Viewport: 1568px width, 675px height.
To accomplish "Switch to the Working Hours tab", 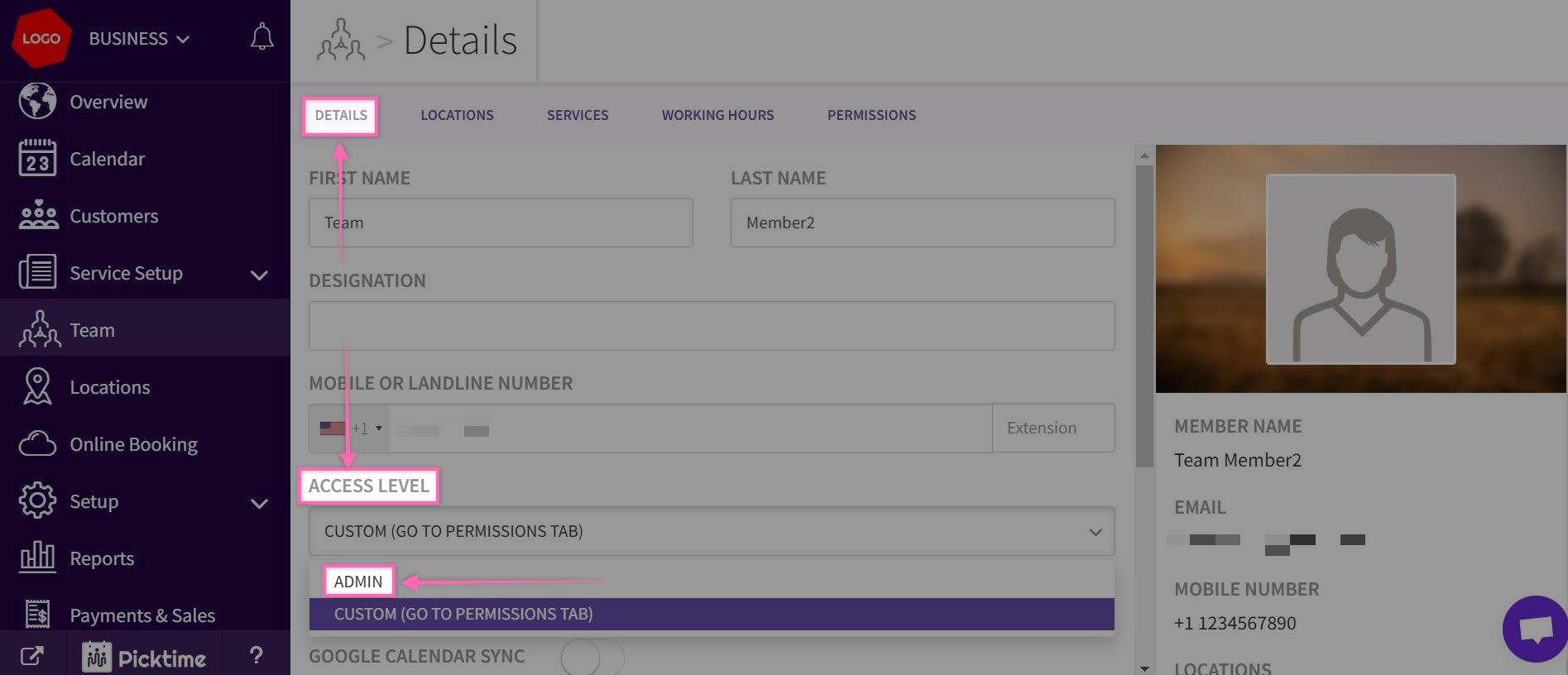I will pos(717,115).
